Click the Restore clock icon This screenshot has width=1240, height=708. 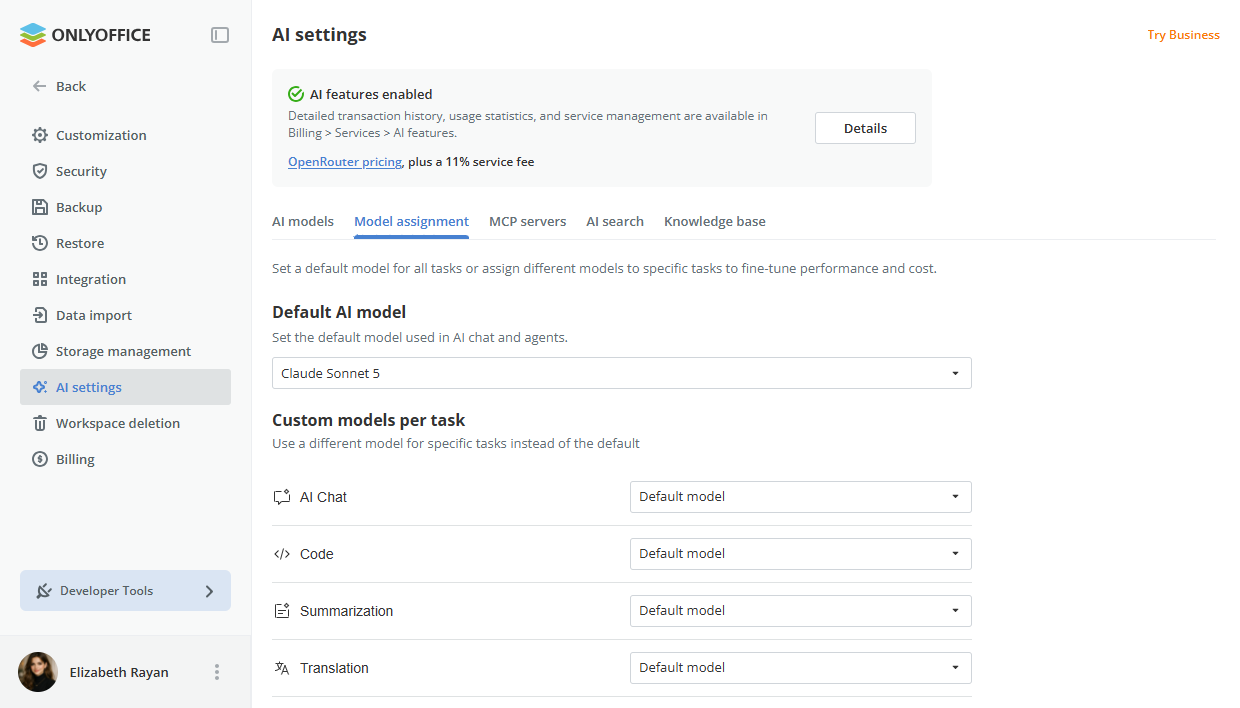[40, 243]
